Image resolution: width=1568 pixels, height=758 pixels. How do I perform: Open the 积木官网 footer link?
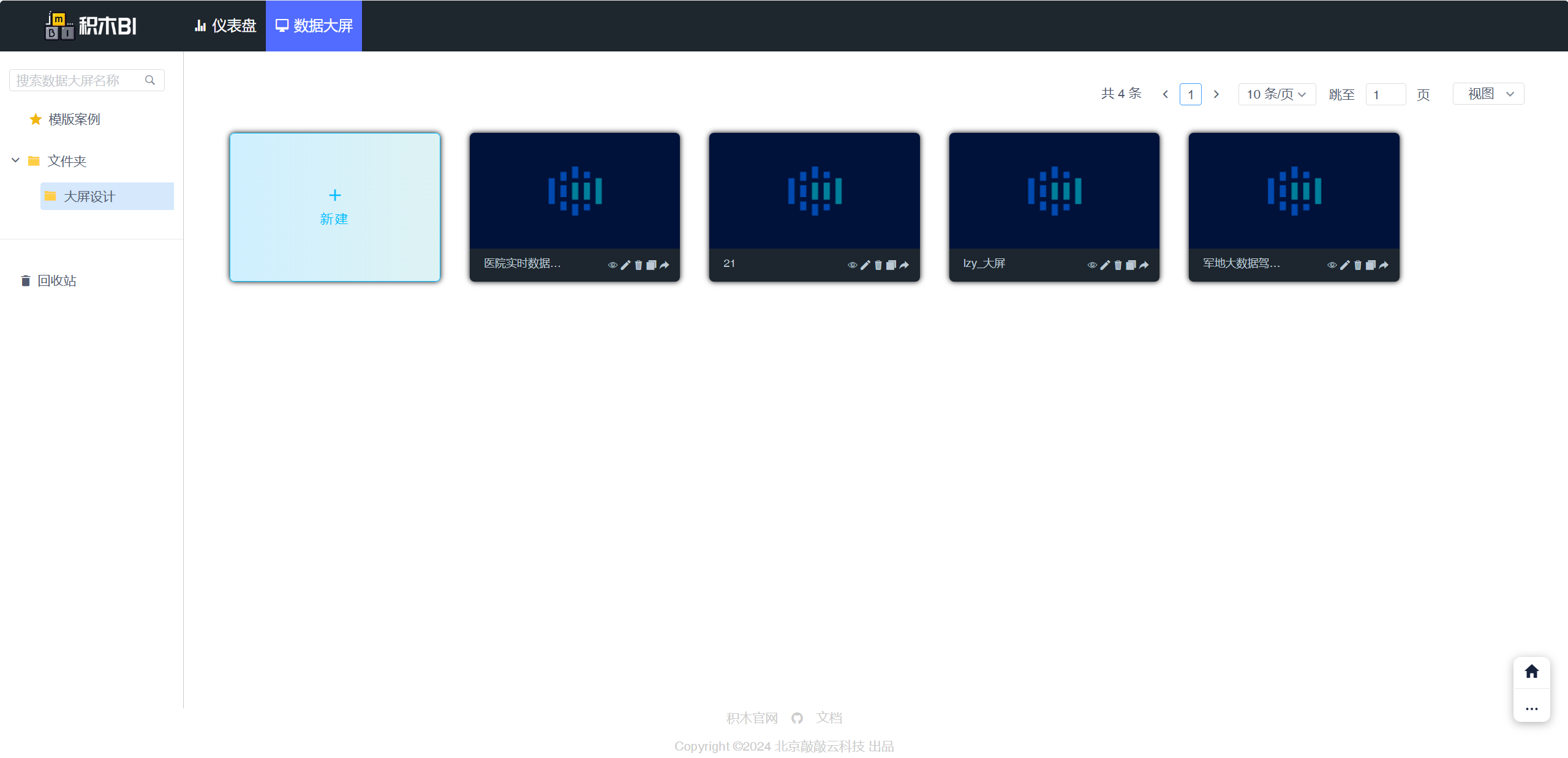click(752, 718)
